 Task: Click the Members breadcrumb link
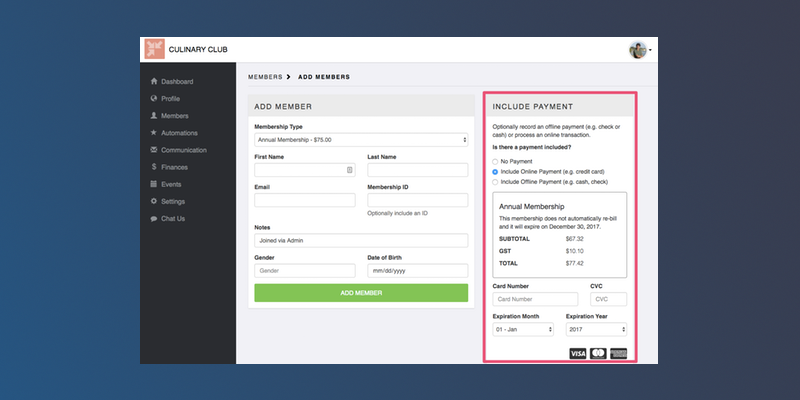[265, 77]
